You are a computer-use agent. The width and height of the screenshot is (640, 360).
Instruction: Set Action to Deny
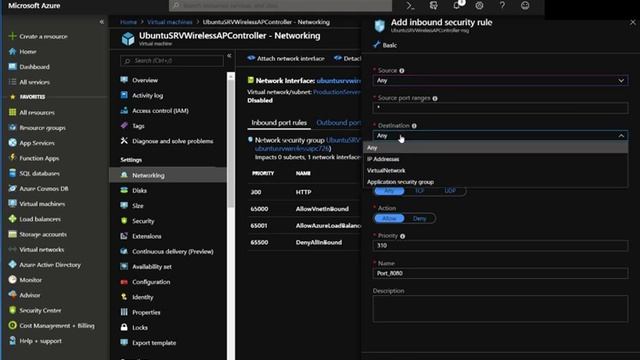click(419, 218)
